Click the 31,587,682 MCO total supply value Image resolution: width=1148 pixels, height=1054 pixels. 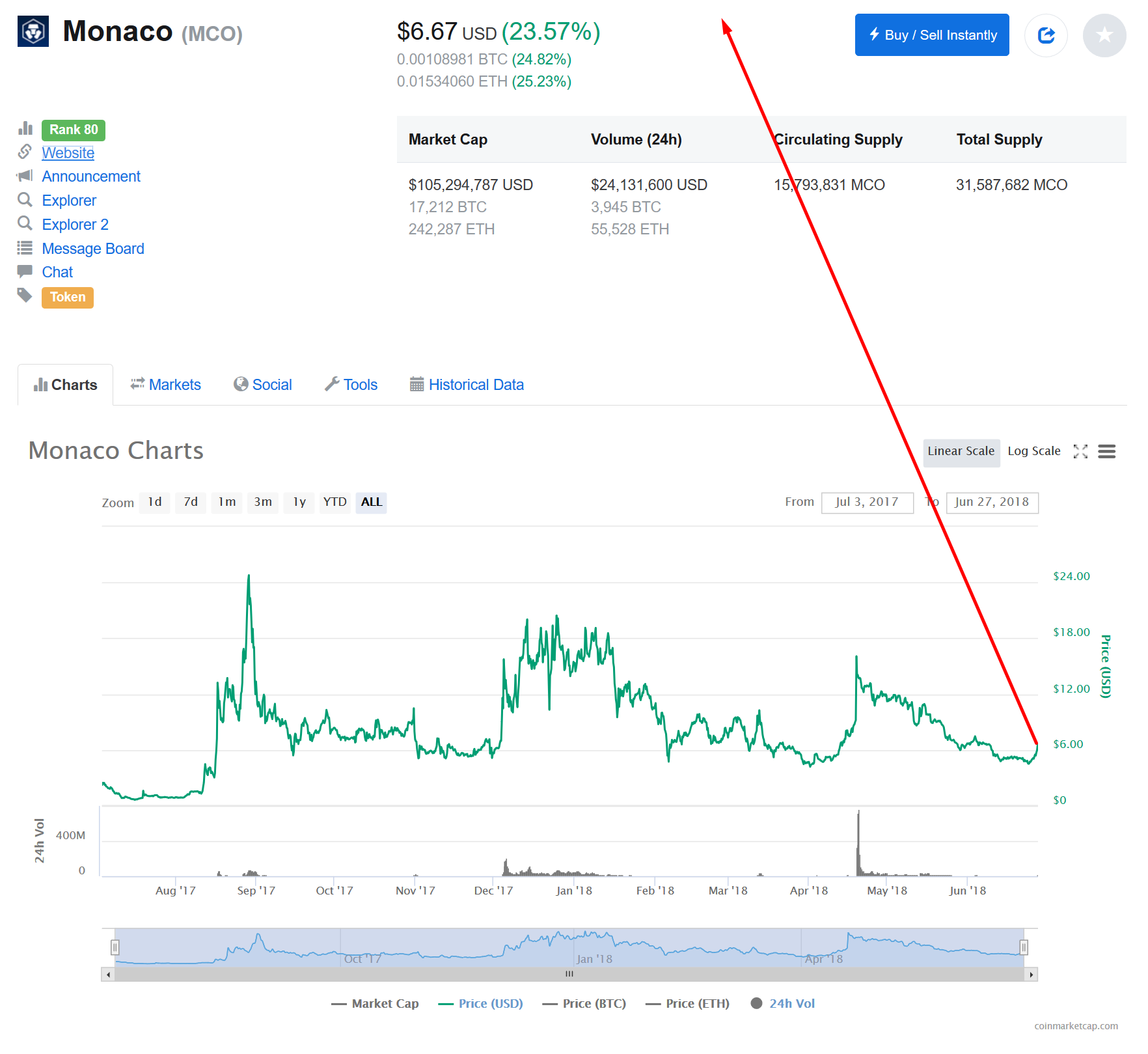click(x=1011, y=185)
